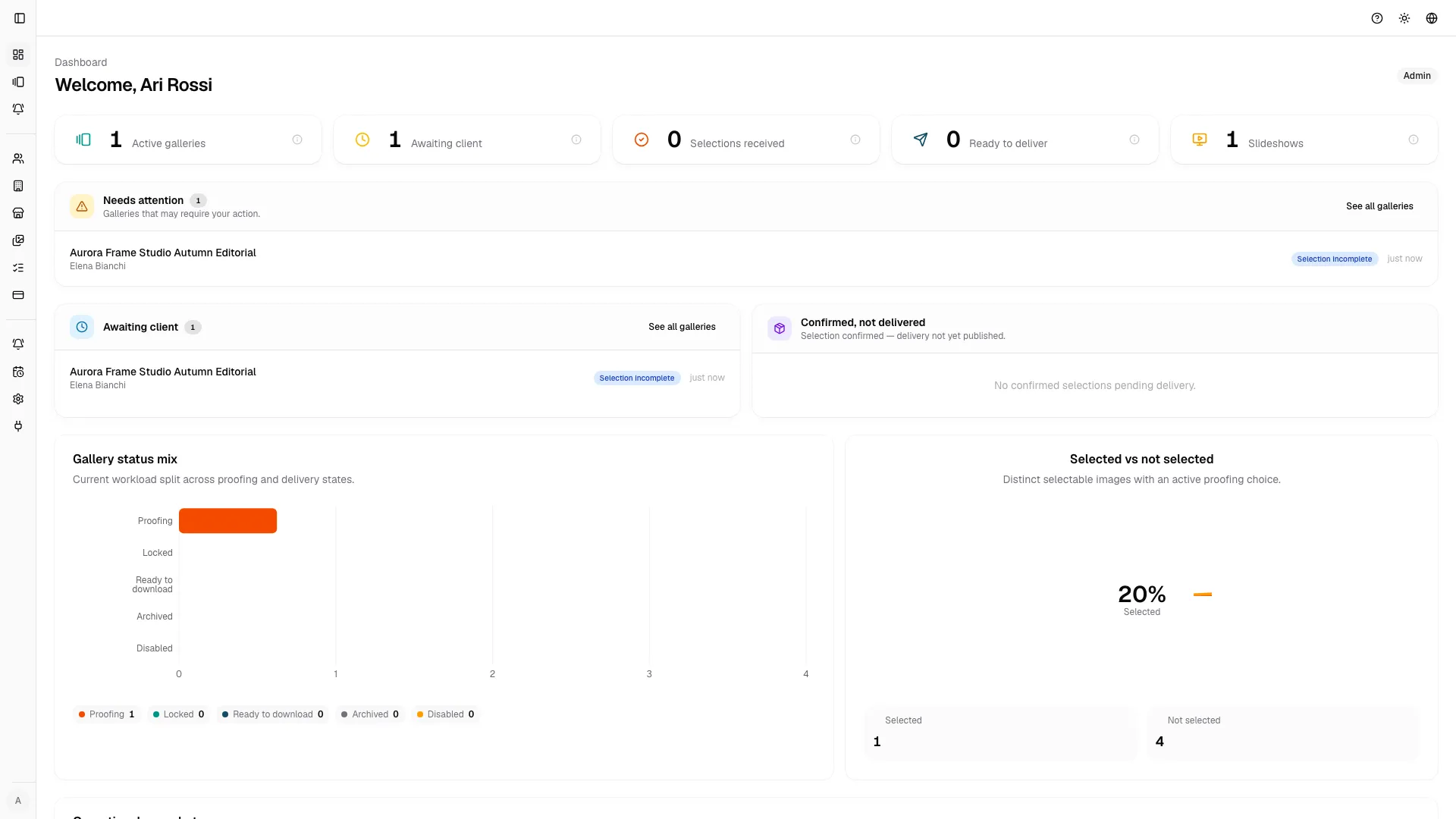Click the Not selected count tile
The height and width of the screenshot is (819, 1456).
1282,733
